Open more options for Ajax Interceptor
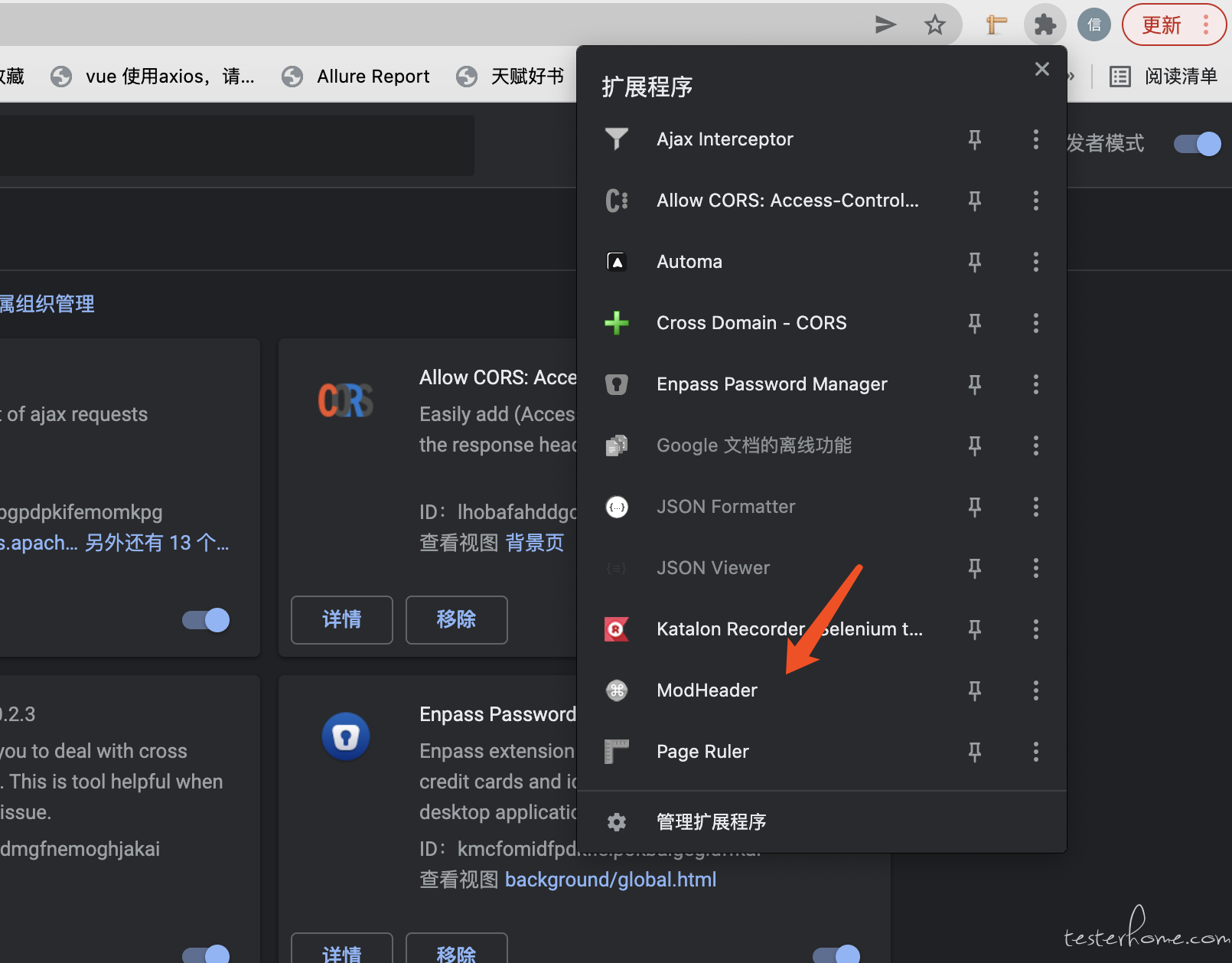 pyautogui.click(x=1036, y=139)
